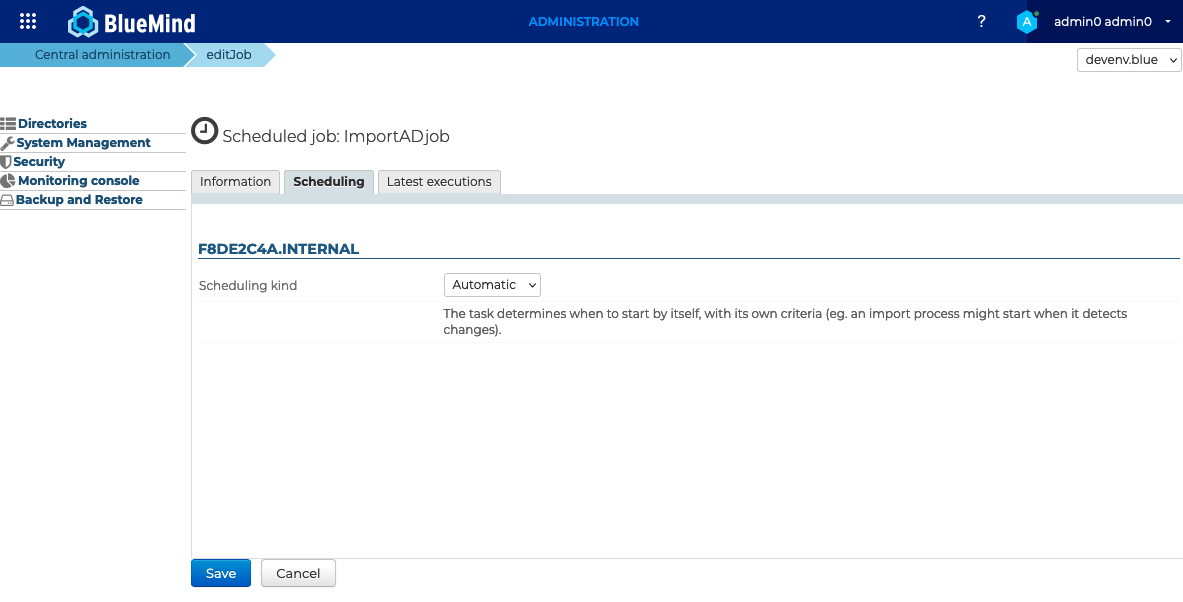This screenshot has height=602, width=1183.
Task: Switch to the Information tab
Action: pos(235,182)
